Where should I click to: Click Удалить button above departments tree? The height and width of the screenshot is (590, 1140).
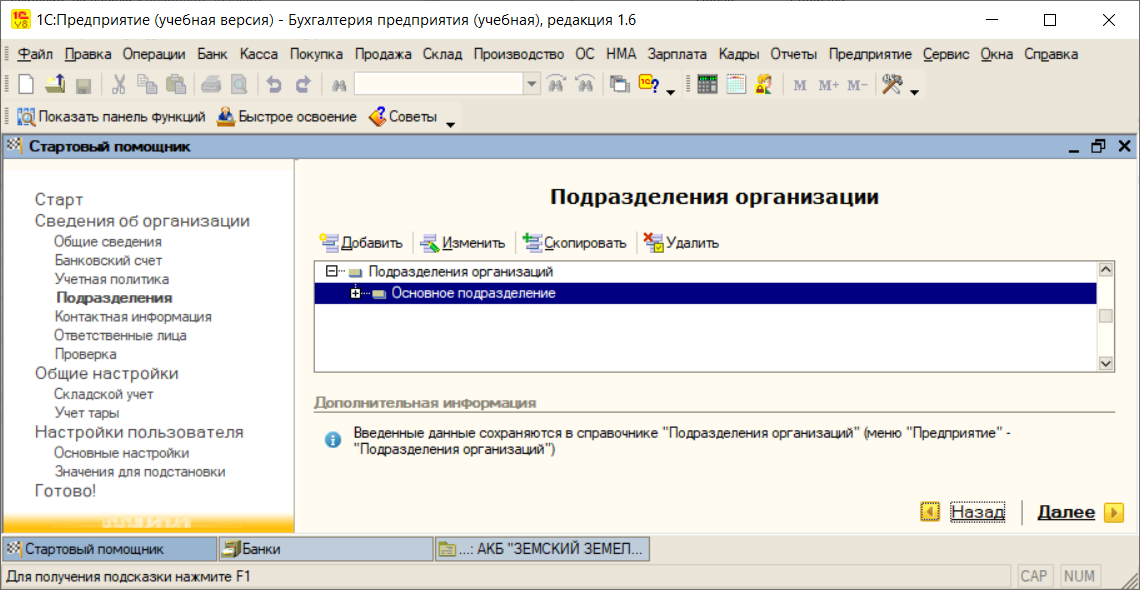682,243
